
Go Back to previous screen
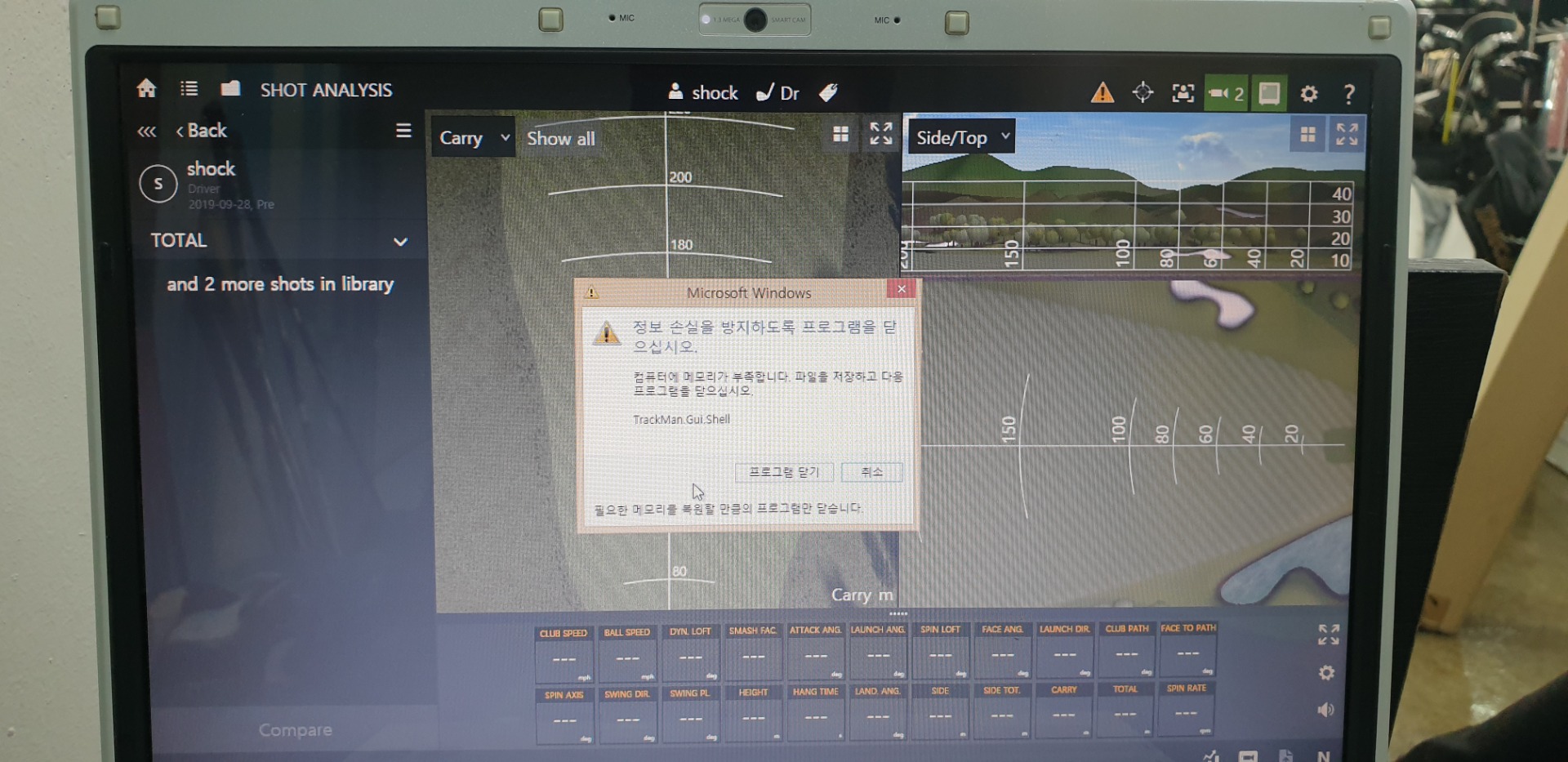tap(202, 131)
